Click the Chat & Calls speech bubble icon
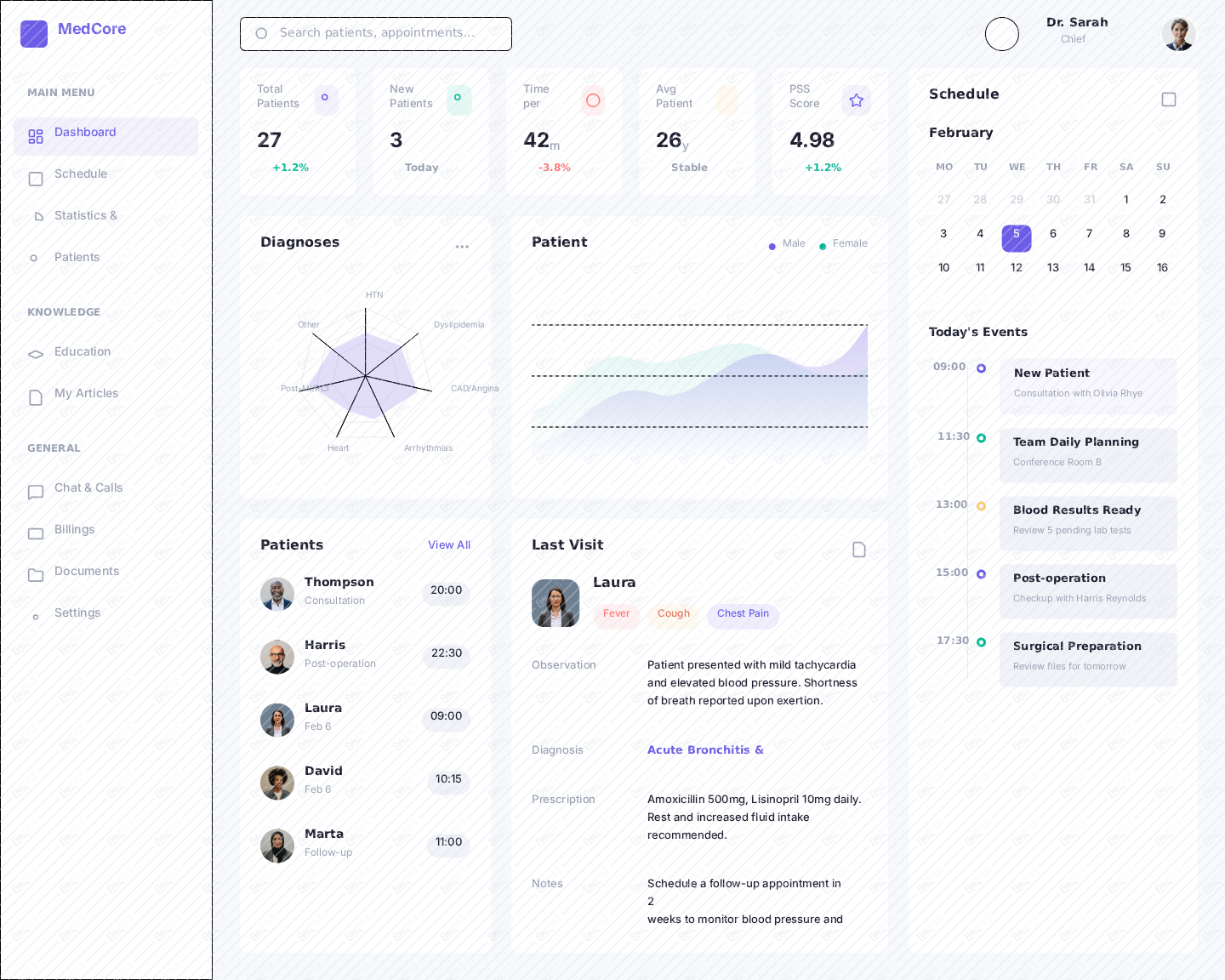This screenshot has width=1225, height=980. [x=36, y=492]
